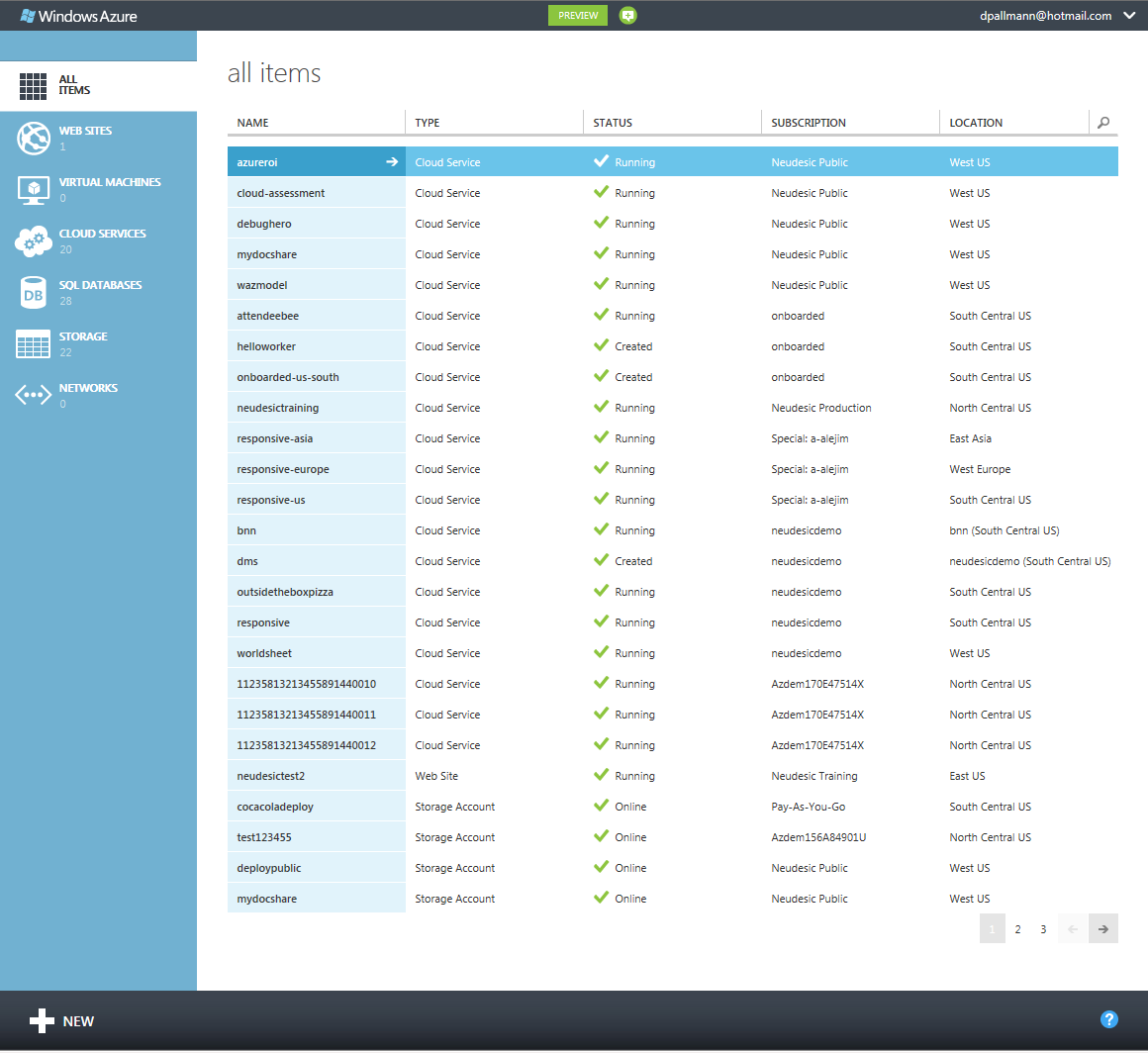Click the Networks brackets icon

click(x=33, y=396)
